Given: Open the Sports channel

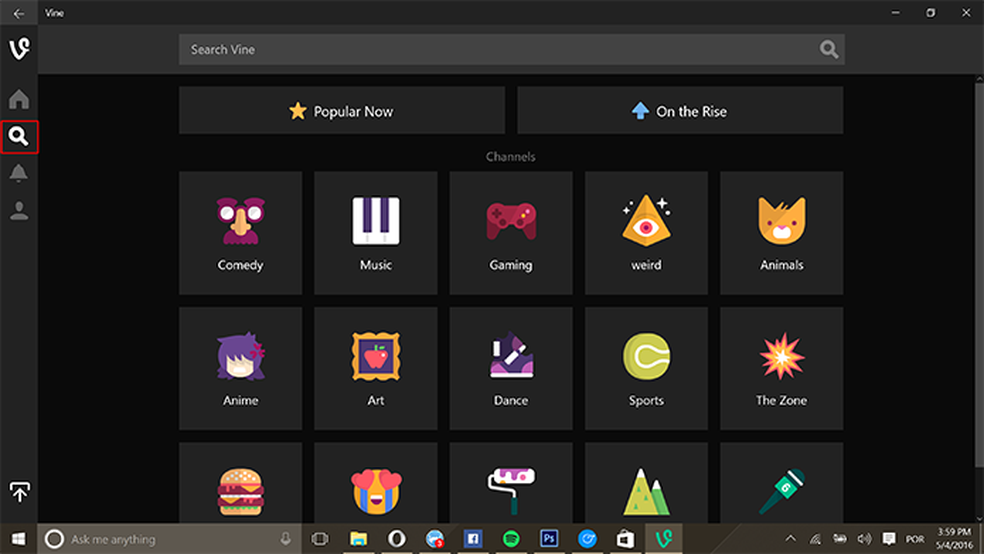Looking at the screenshot, I should [x=646, y=368].
